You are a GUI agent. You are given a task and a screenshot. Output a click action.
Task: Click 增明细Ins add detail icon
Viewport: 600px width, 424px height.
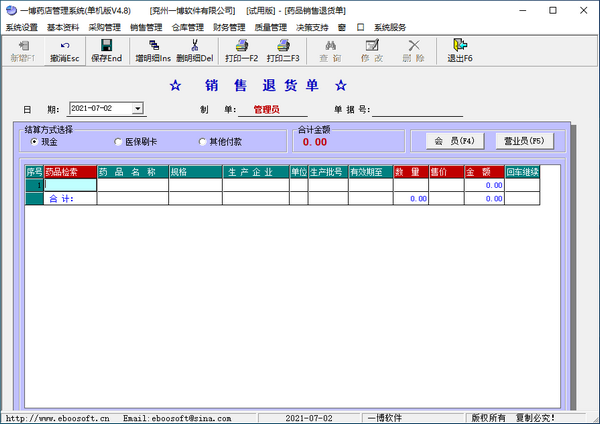pyautogui.click(x=153, y=45)
